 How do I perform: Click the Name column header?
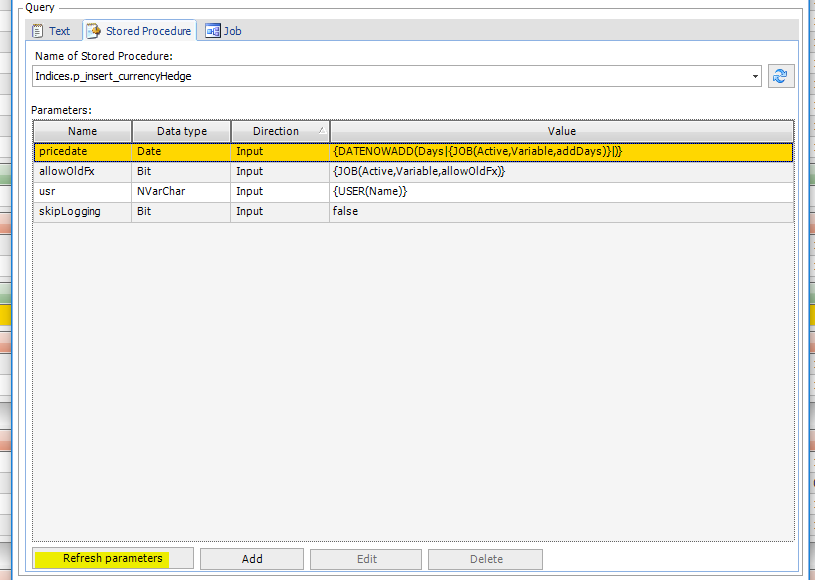click(82, 131)
